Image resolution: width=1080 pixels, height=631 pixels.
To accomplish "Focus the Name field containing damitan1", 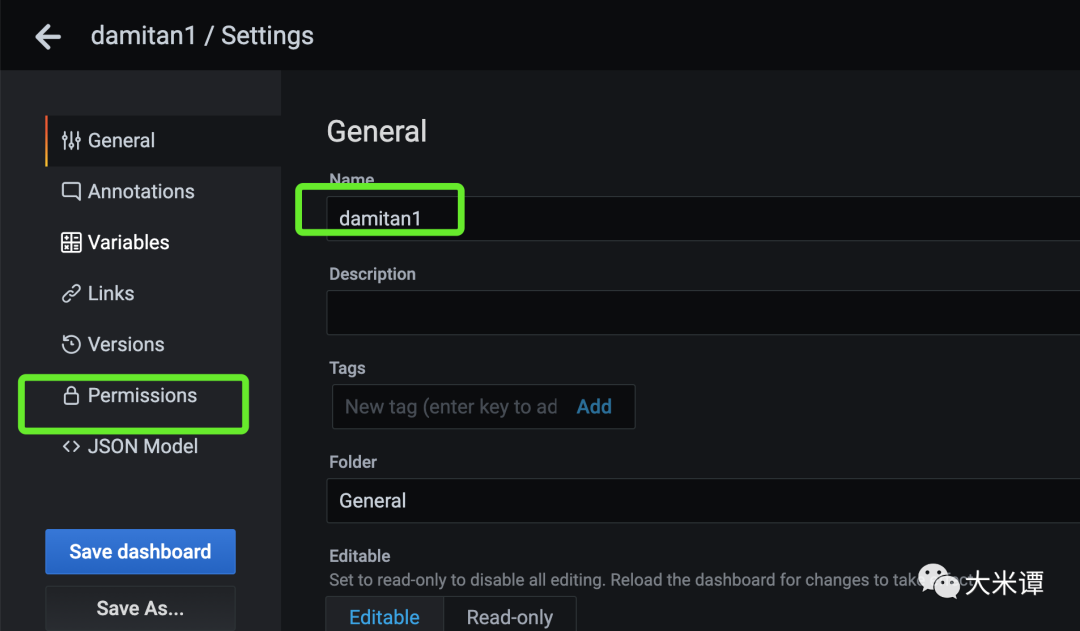I will point(700,218).
